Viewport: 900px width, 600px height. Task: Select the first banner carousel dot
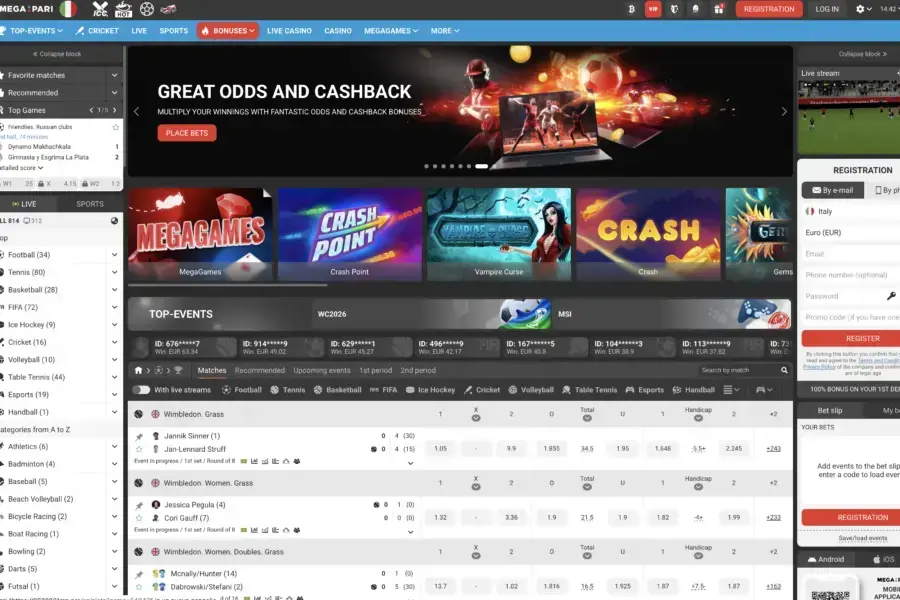tap(426, 167)
